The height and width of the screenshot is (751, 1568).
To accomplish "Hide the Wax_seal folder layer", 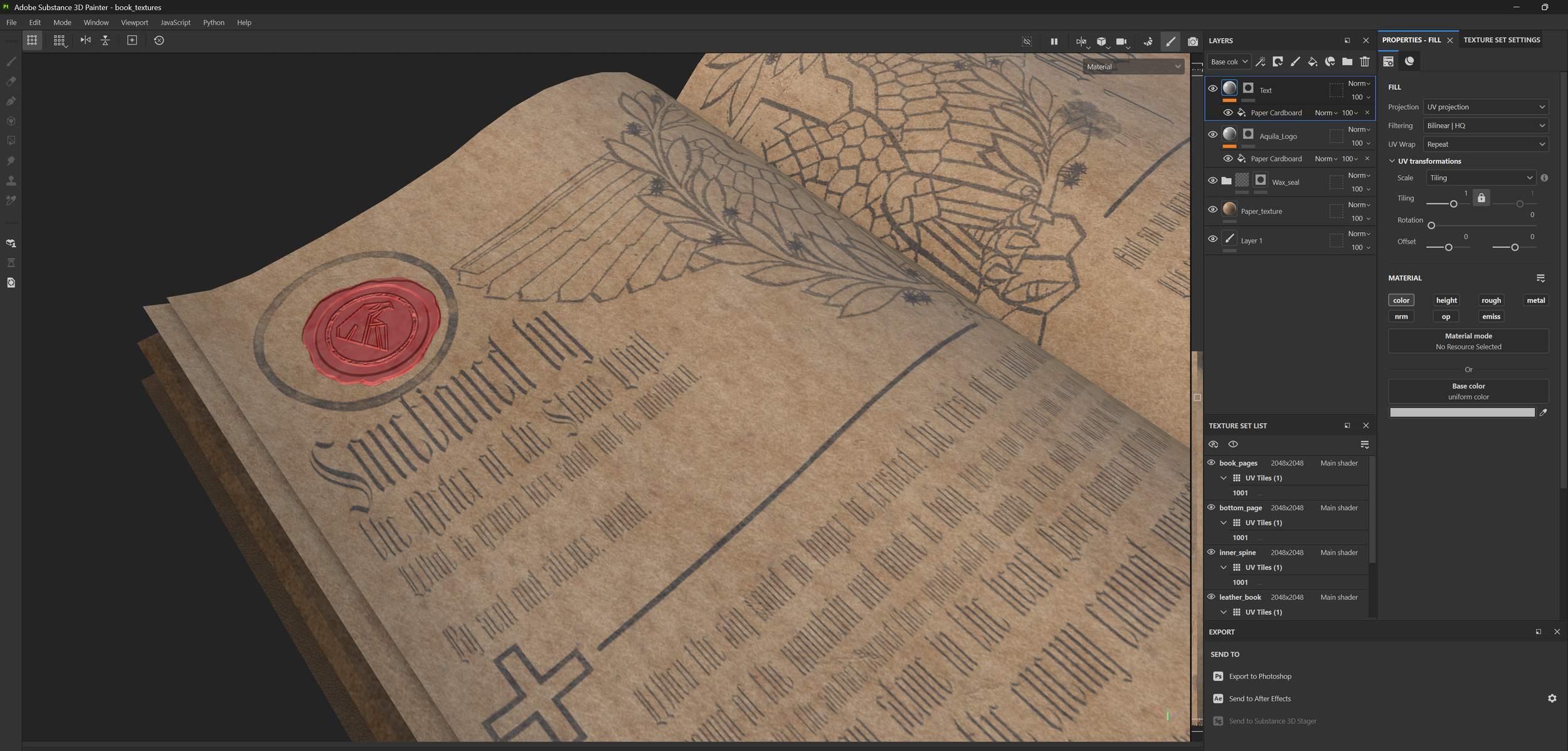I will 1212,181.
